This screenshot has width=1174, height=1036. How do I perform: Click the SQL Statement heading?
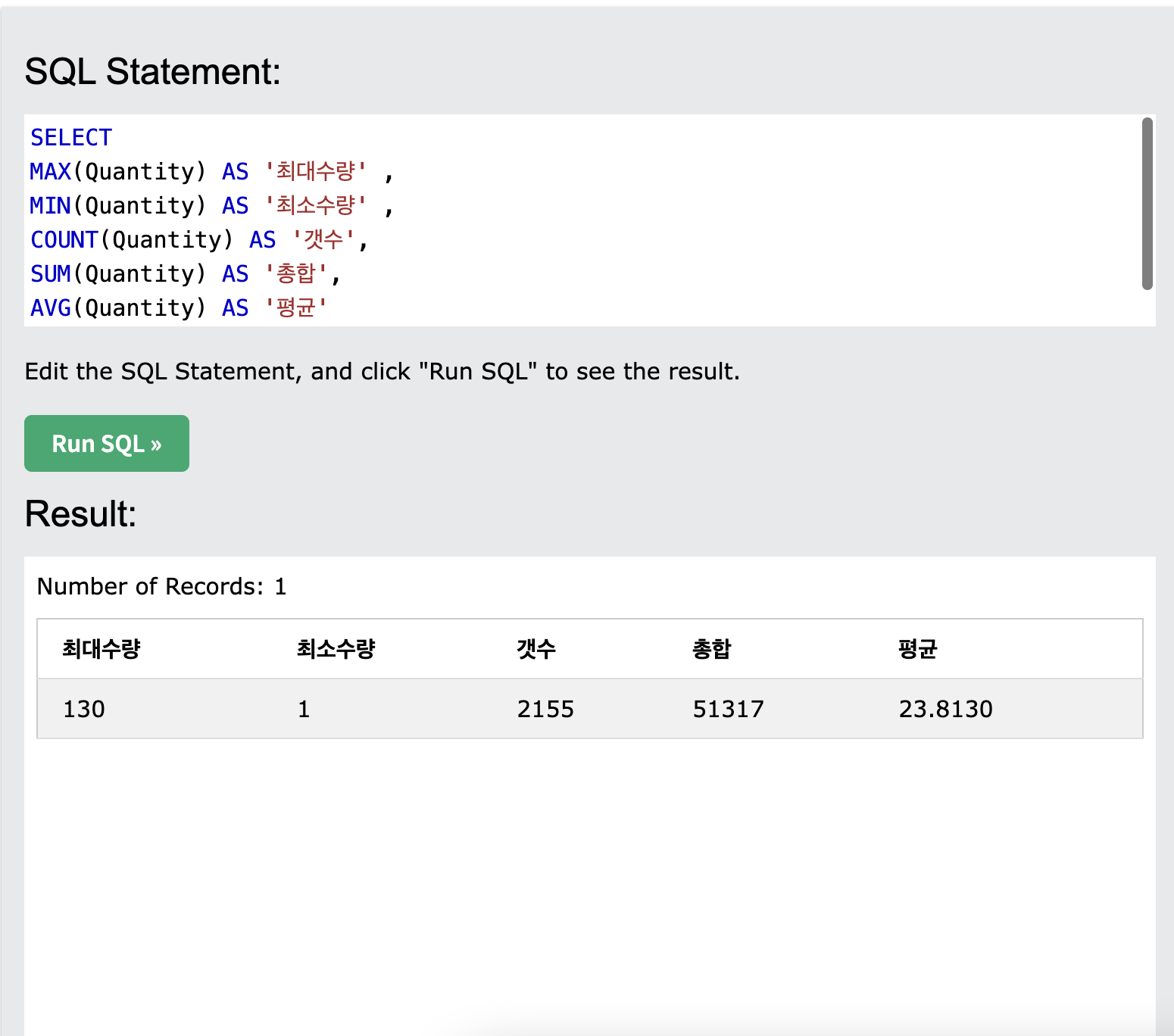[153, 72]
